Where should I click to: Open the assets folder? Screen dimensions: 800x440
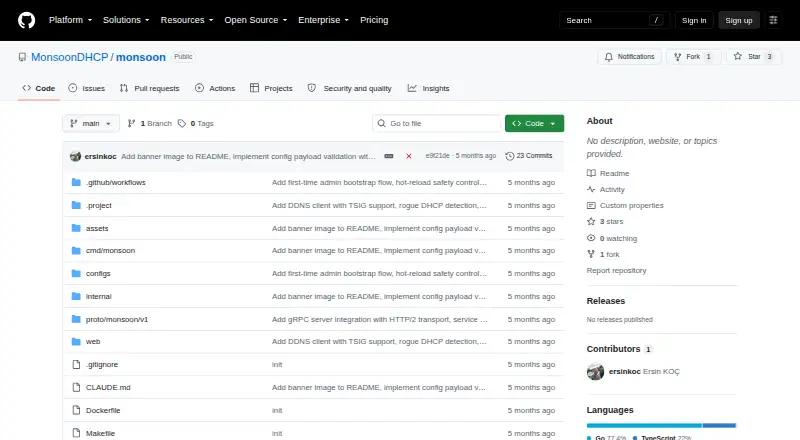click(x=97, y=228)
